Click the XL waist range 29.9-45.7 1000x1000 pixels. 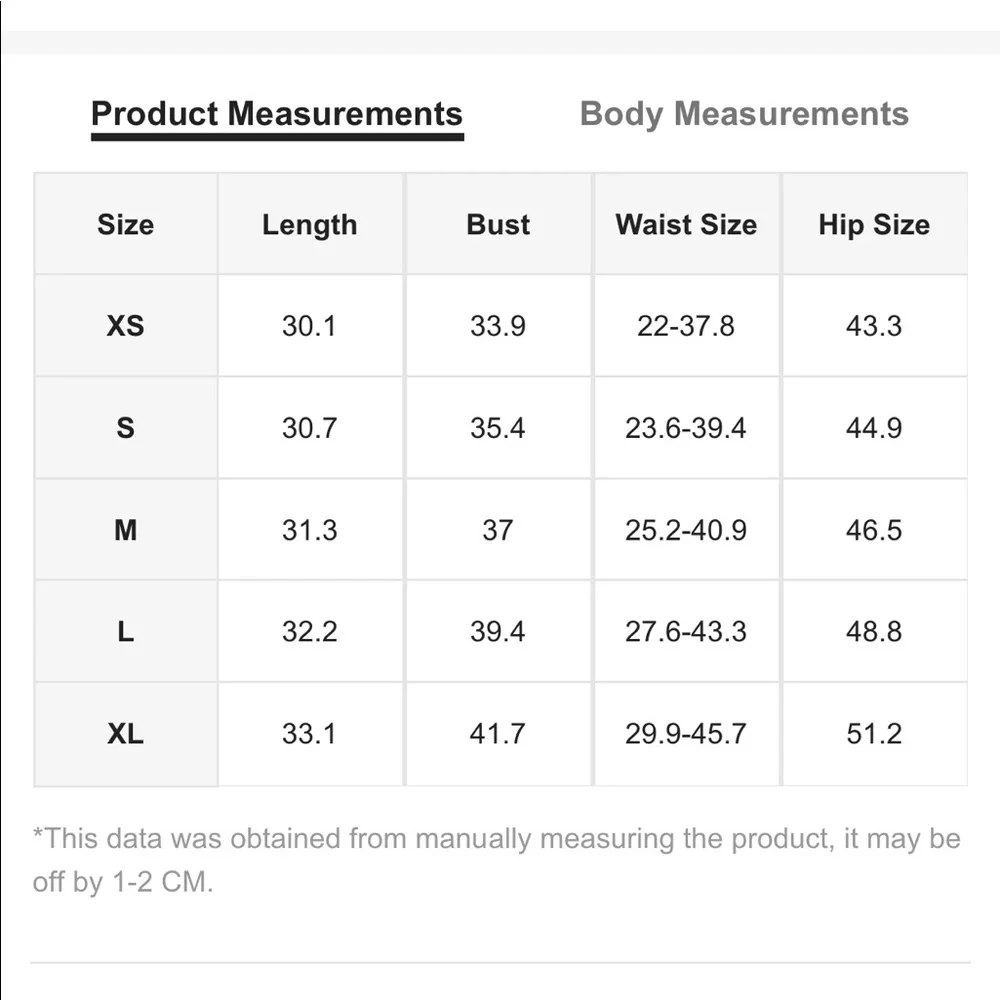[686, 734]
